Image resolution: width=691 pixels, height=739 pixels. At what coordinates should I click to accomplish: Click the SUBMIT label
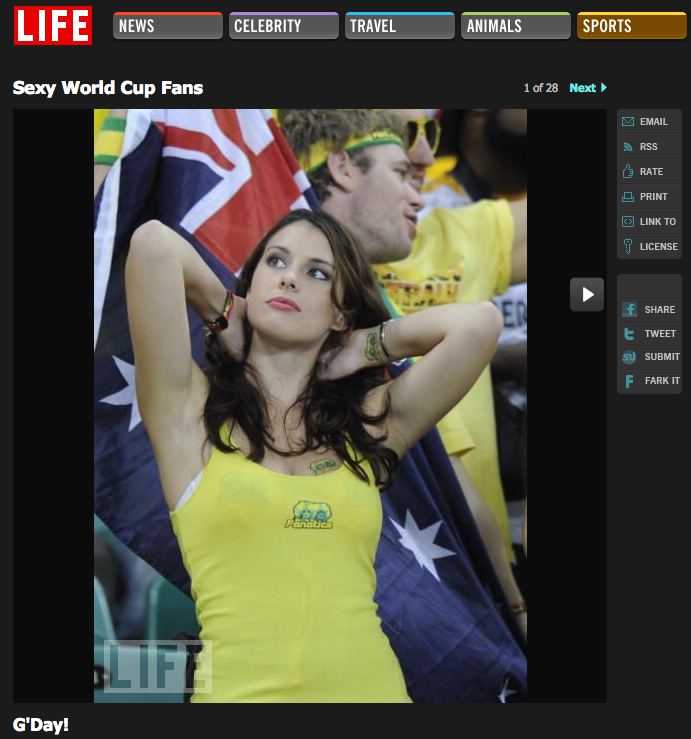click(x=662, y=357)
